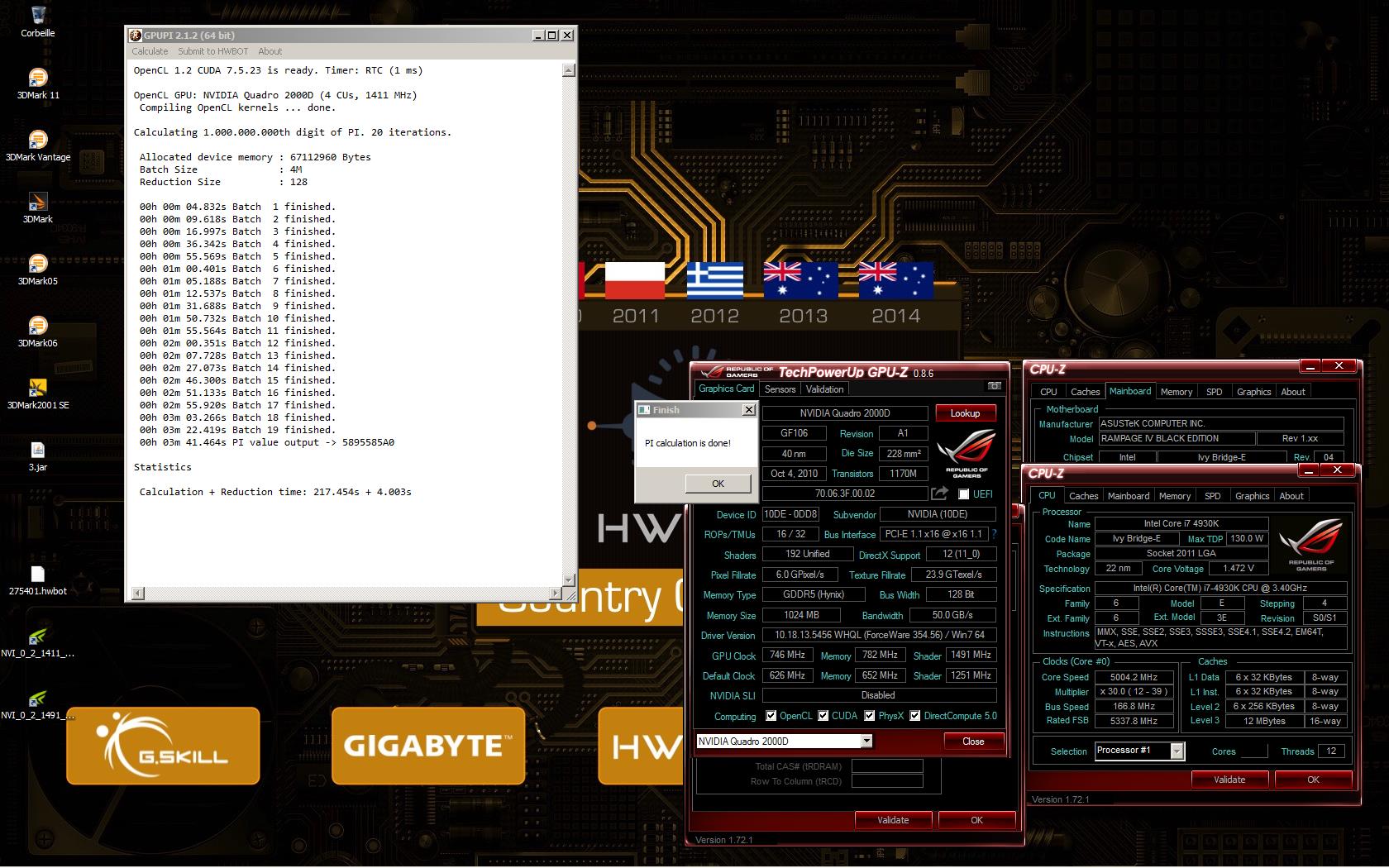Viewport: 1389px width, 868px height.
Task: Open the Calculate menu in GPUPI
Action: [x=150, y=51]
